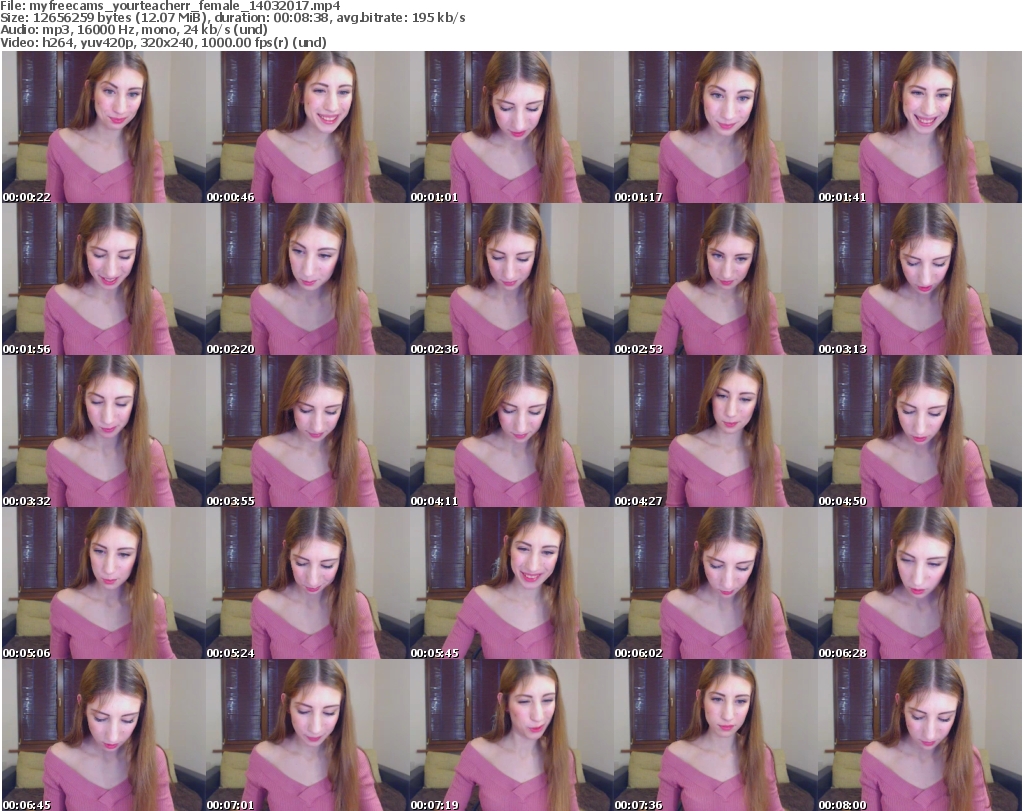Screen dimensions: 1024x811
Task: Choose the frame at 00:05:45
Action: tap(512, 583)
